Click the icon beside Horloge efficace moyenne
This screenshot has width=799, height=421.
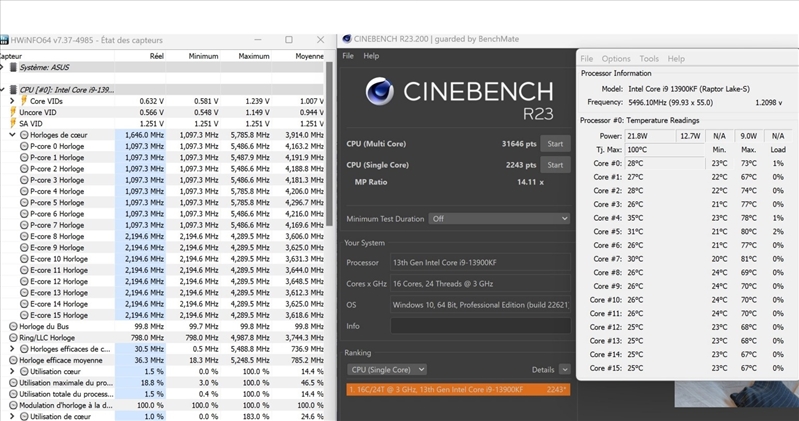(x=14, y=360)
